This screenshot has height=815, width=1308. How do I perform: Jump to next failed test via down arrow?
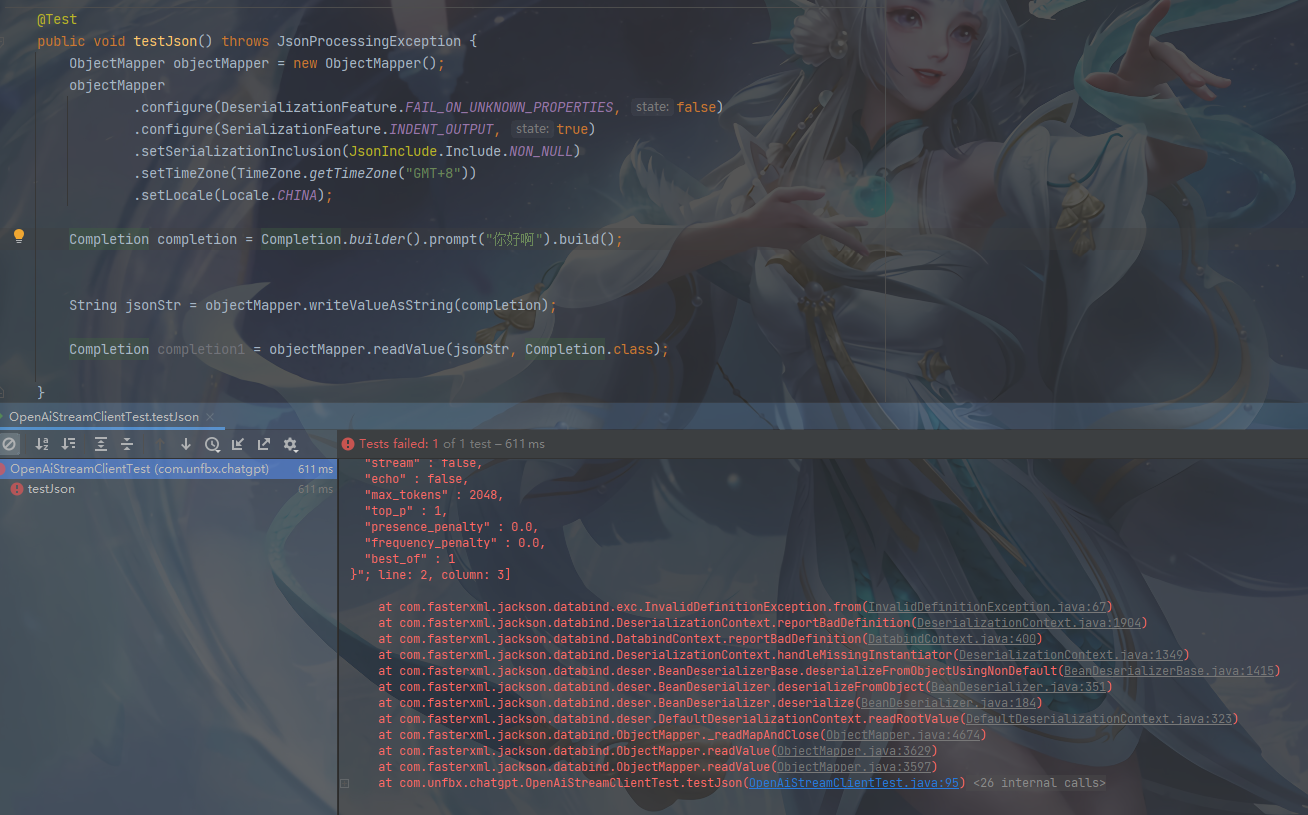187,444
